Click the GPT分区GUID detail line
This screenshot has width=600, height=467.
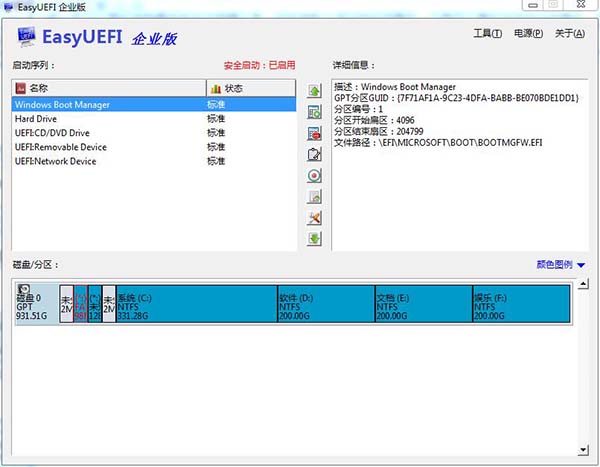click(457, 98)
